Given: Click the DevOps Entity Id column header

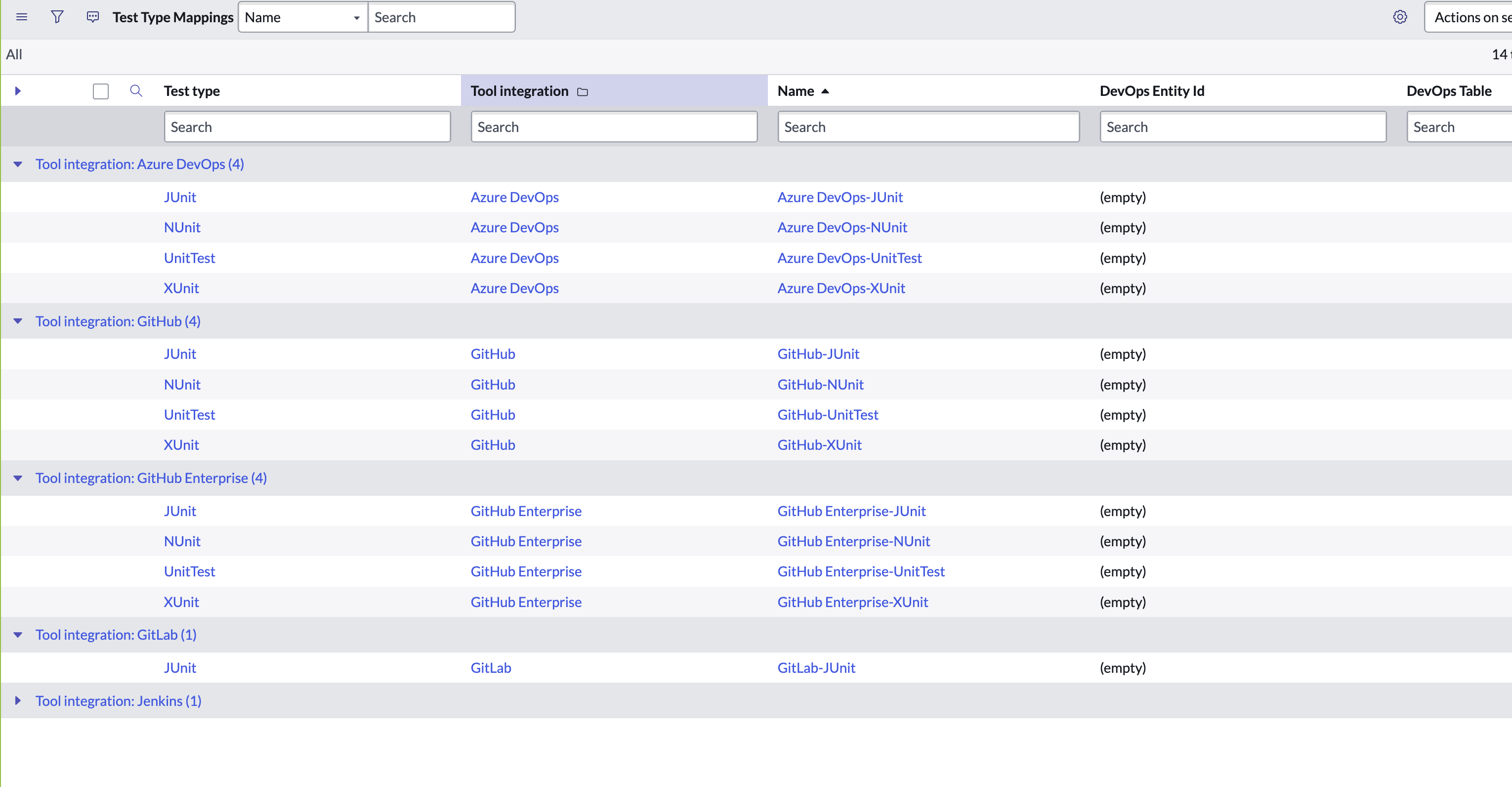Looking at the screenshot, I should (x=1152, y=91).
